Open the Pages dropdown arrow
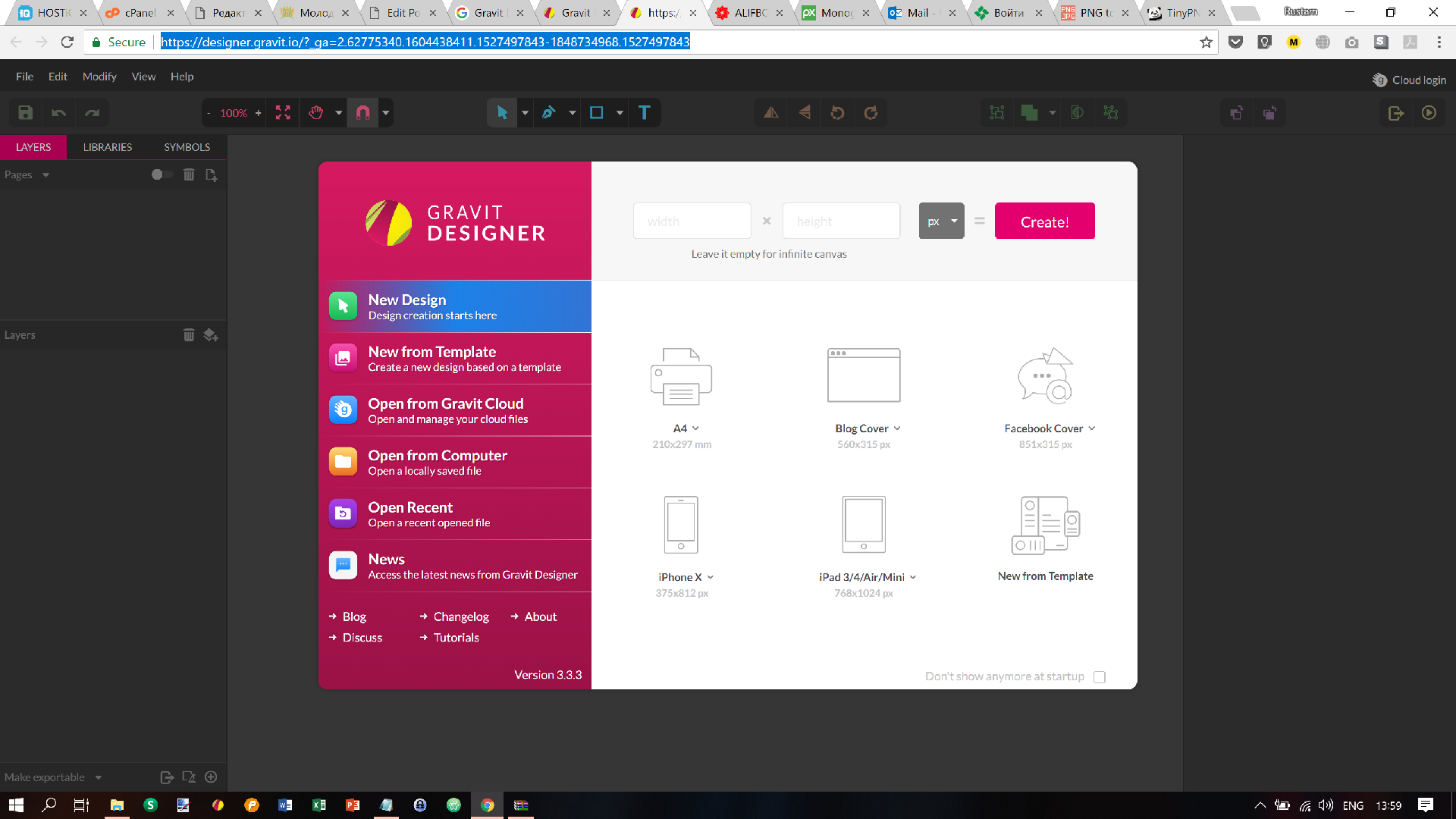The height and width of the screenshot is (819, 1456). coord(46,175)
